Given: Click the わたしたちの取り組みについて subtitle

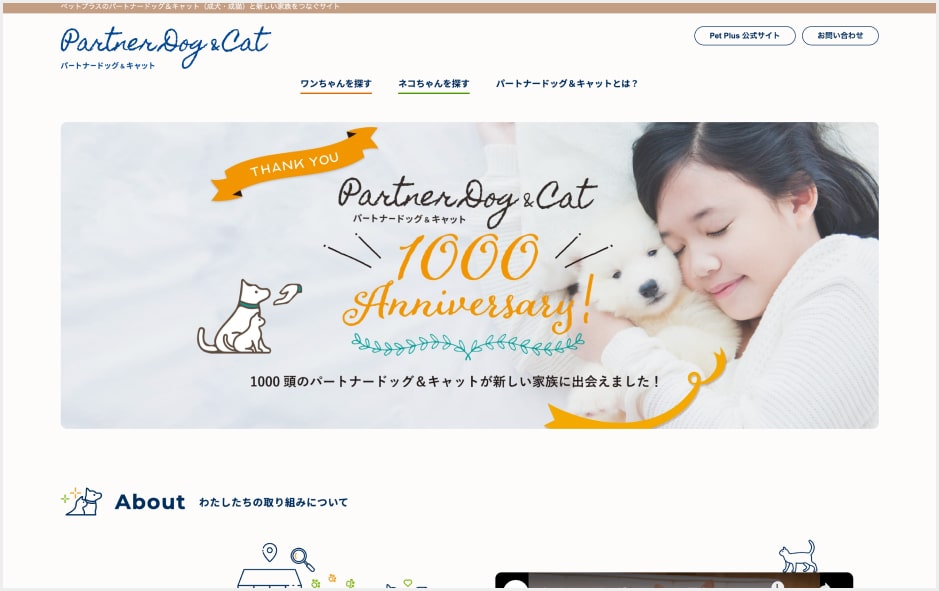Looking at the screenshot, I should coord(273,502).
